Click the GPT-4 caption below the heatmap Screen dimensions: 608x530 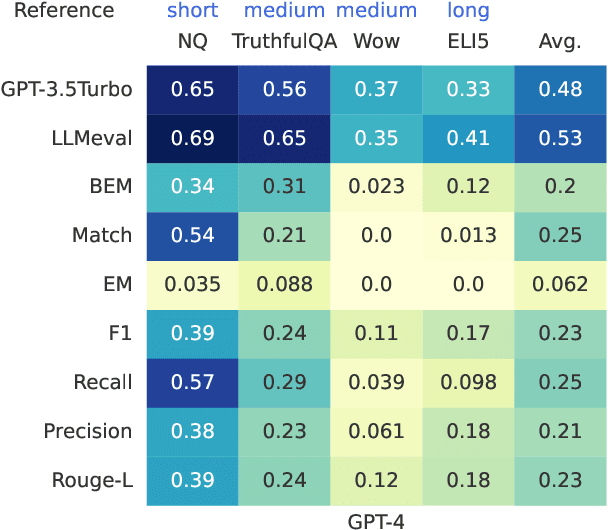tap(376, 518)
